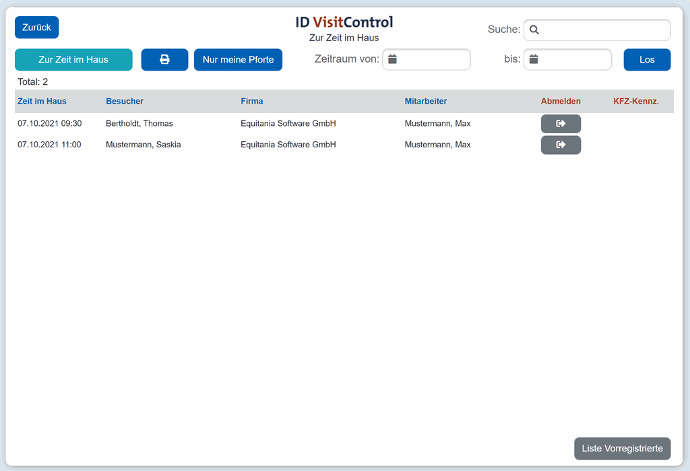
Task: Click the KFZ-Kennz. column header
Action: 636,101
